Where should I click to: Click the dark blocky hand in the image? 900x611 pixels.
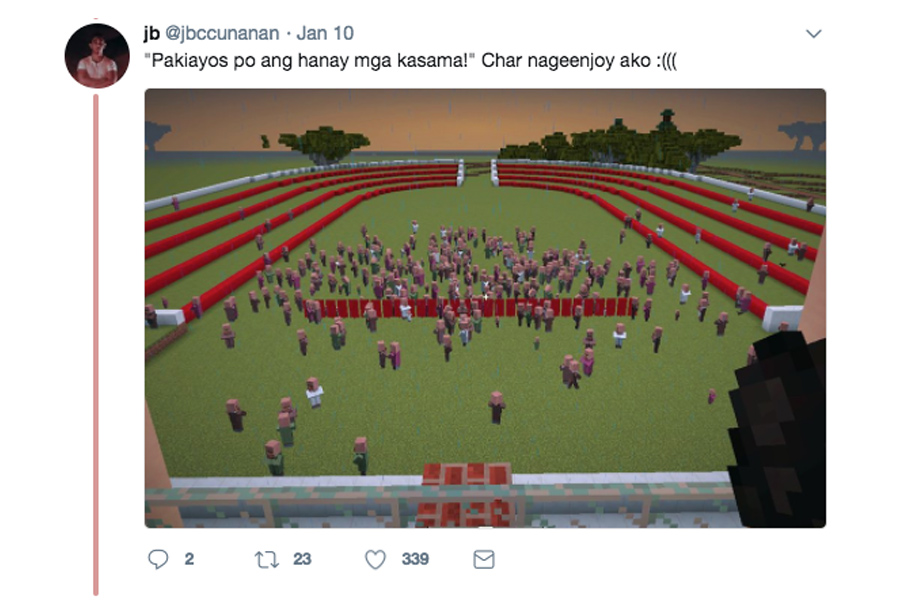click(778, 430)
